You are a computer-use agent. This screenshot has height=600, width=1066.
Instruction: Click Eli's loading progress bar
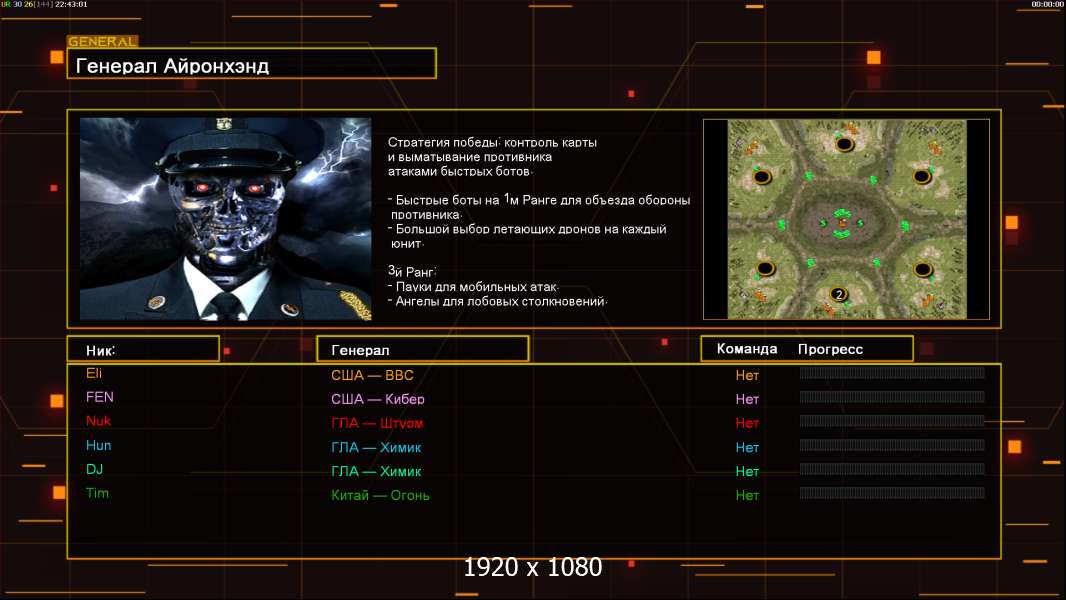pos(892,372)
